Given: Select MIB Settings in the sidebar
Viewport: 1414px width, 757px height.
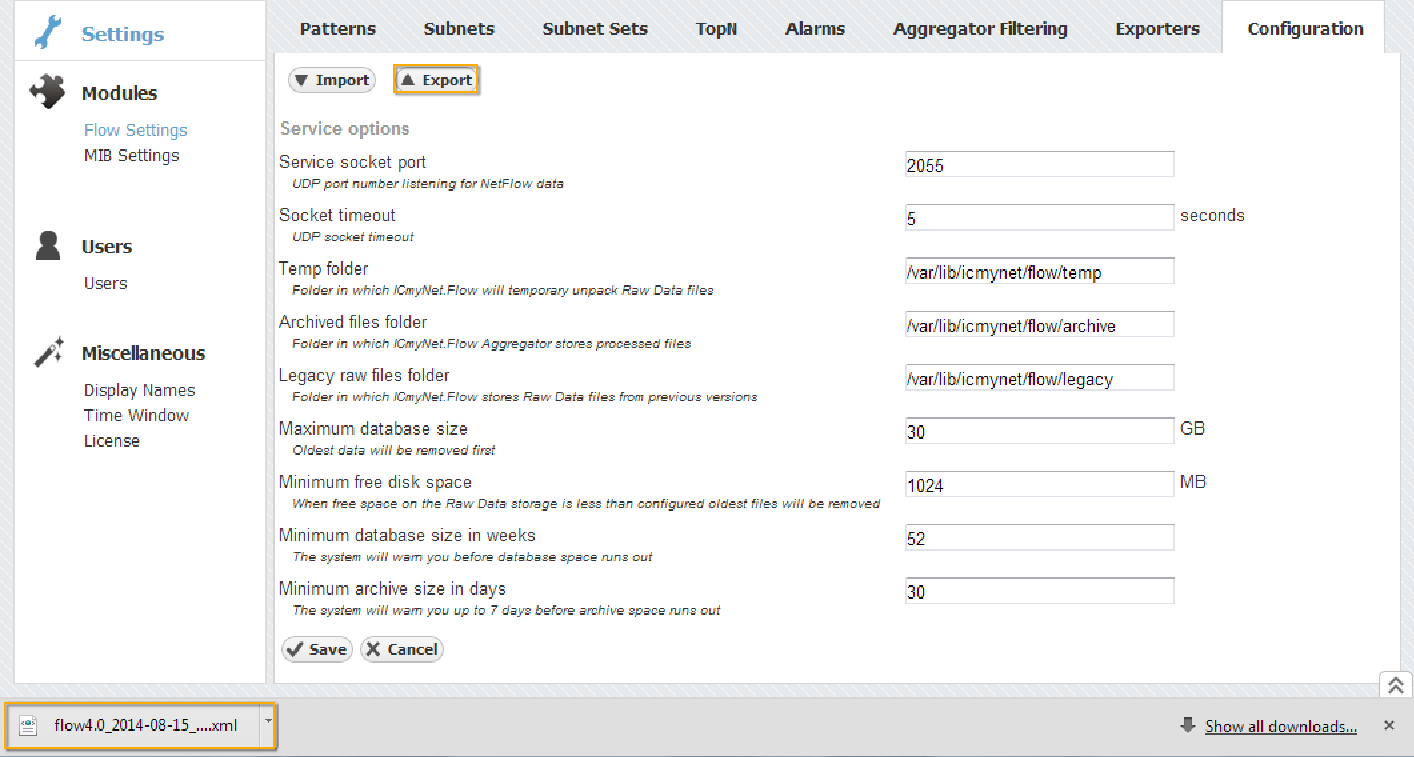Looking at the screenshot, I should point(131,154).
